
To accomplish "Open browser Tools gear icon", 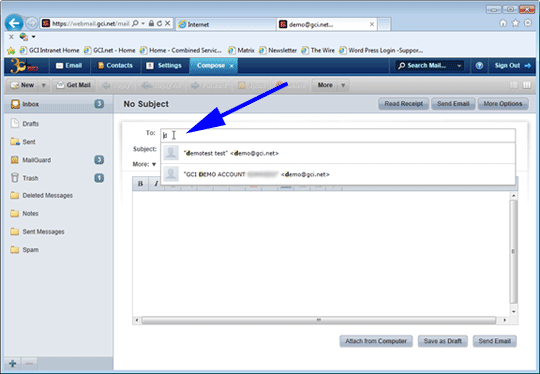I will click(x=528, y=23).
